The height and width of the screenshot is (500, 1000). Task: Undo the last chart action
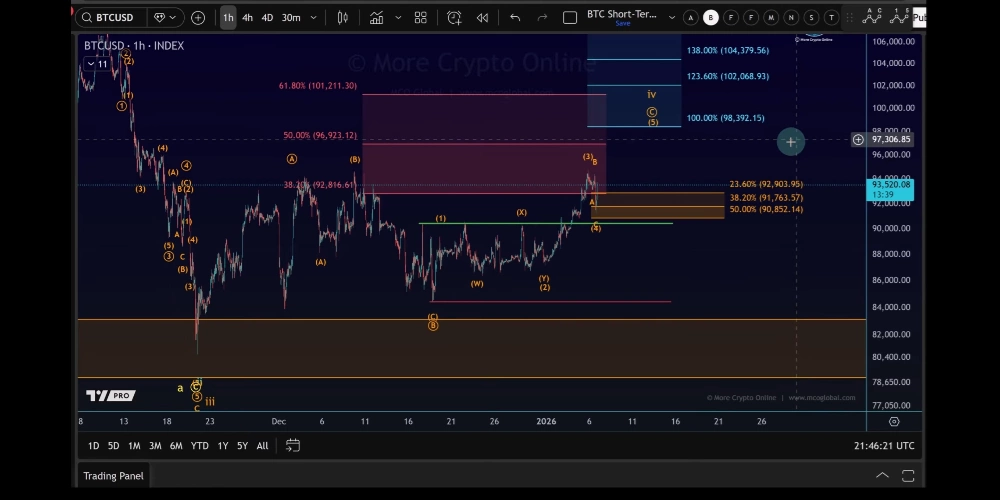[x=515, y=17]
